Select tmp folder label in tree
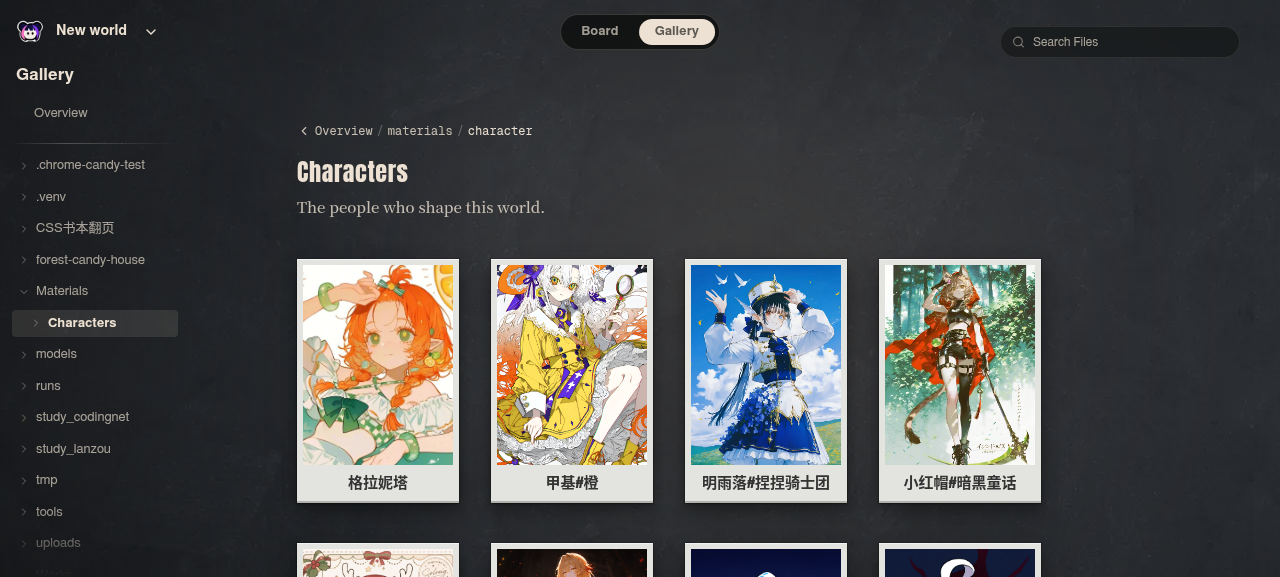 47,480
